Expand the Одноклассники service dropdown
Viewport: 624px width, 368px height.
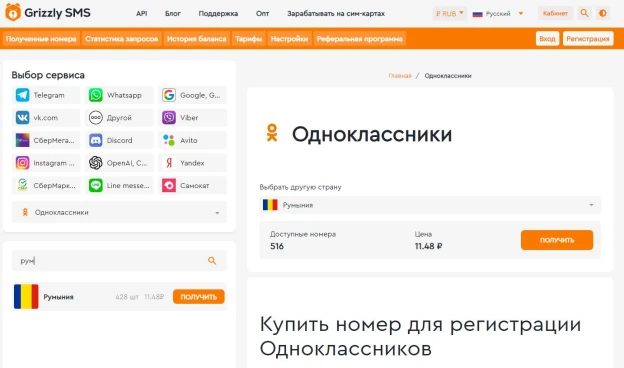(119, 212)
